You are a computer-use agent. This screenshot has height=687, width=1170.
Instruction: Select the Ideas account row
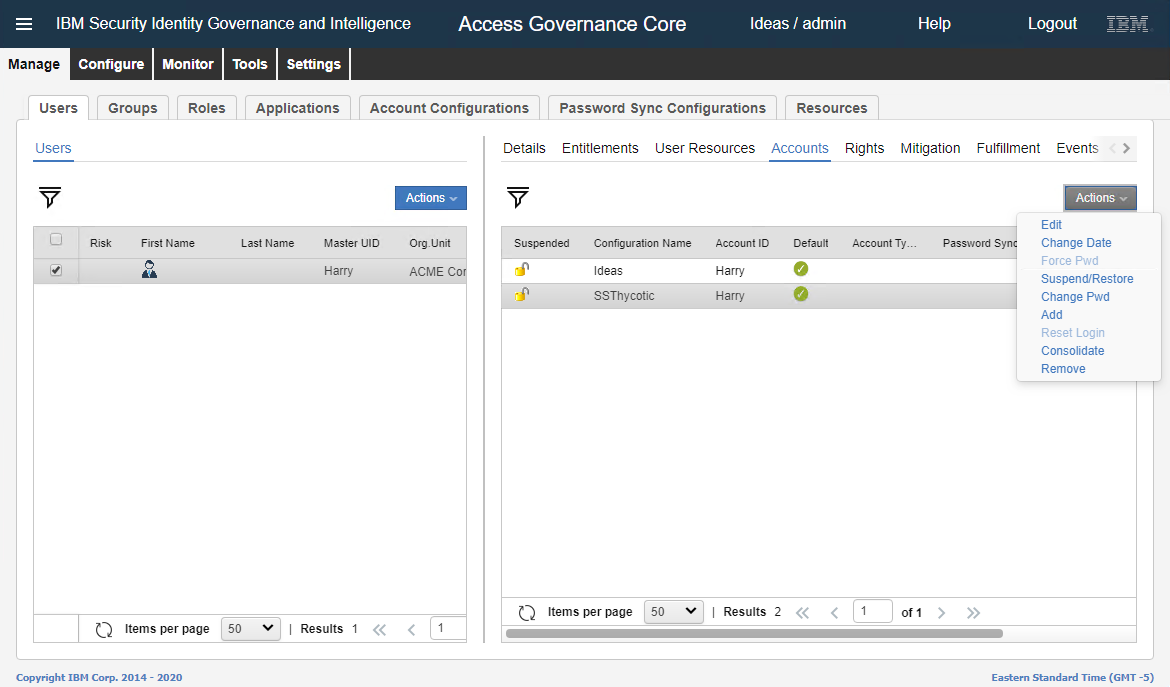759,270
